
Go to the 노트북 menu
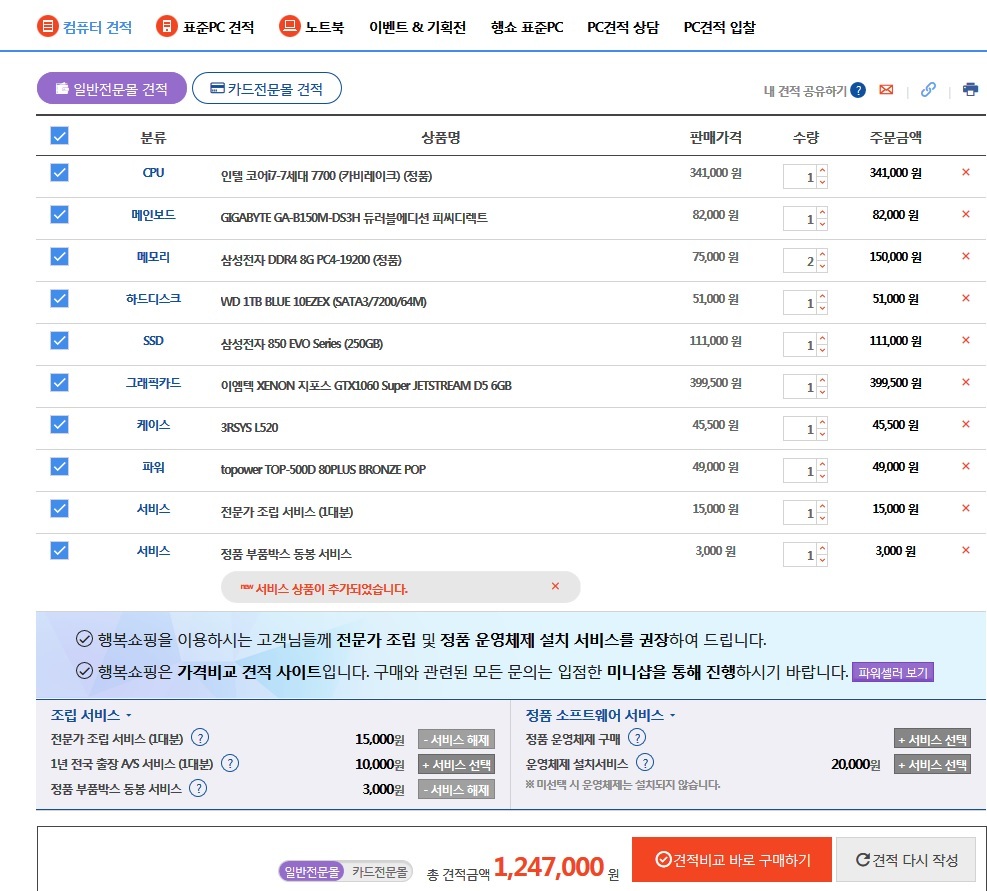tap(312, 27)
